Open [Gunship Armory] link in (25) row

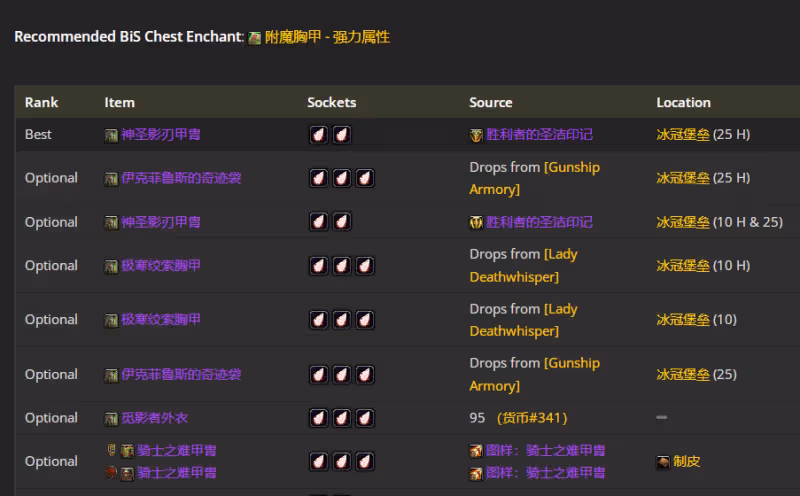point(535,375)
